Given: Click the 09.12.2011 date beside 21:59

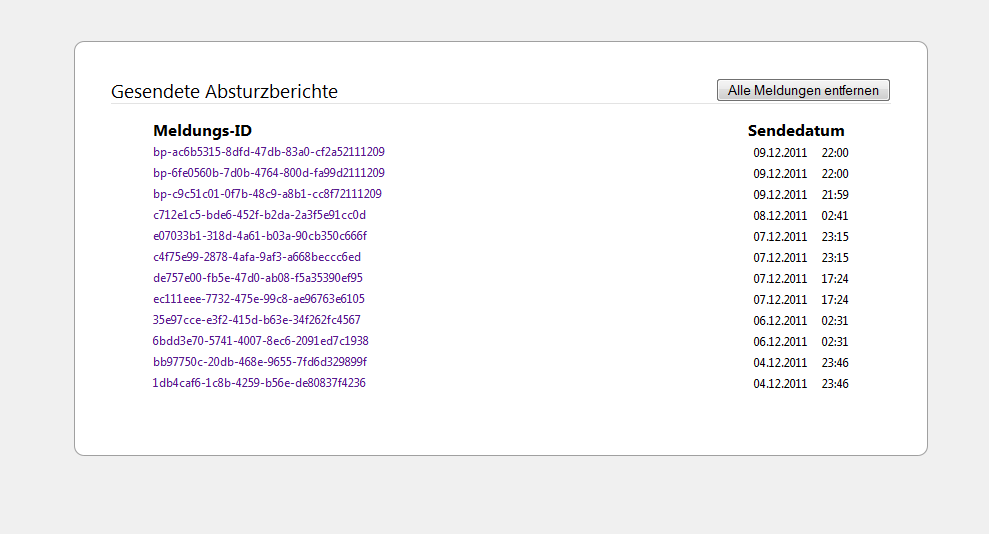Looking at the screenshot, I should (780, 195).
